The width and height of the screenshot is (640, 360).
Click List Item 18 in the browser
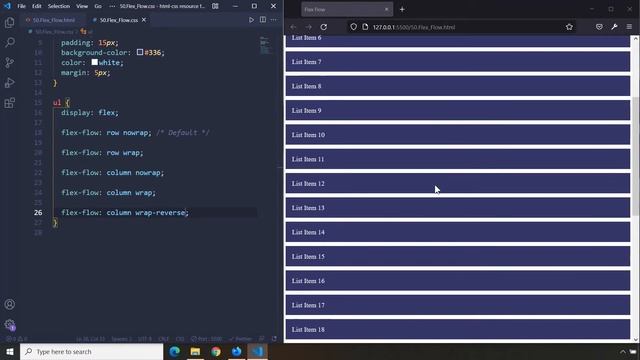coord(458,329)
